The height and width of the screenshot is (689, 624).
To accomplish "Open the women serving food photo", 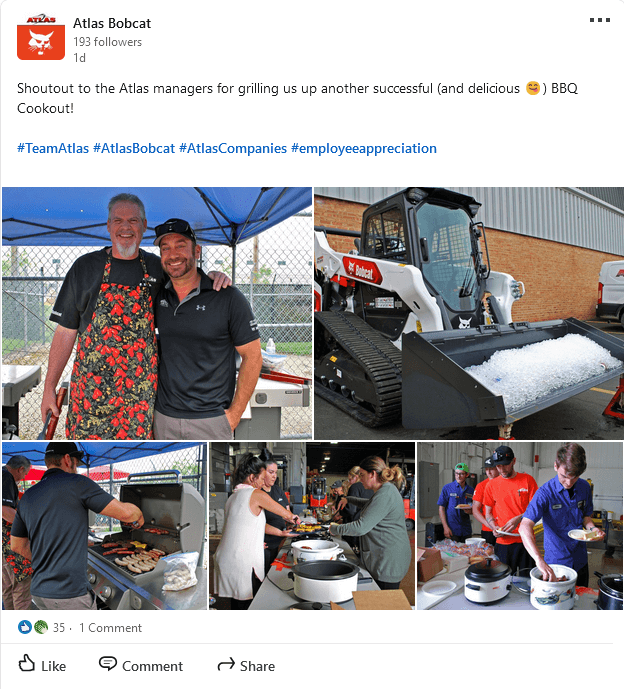I will (x=312, y=526).
